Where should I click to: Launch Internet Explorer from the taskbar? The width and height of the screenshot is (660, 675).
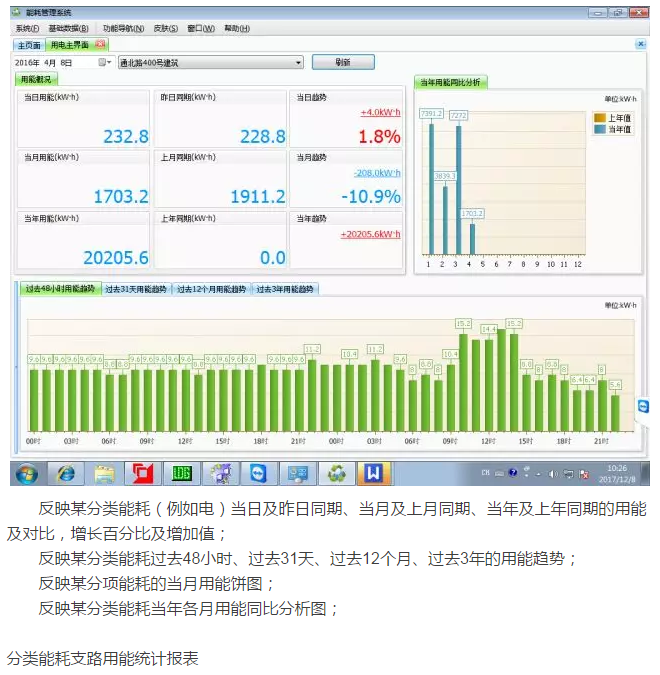pos(66,474)
